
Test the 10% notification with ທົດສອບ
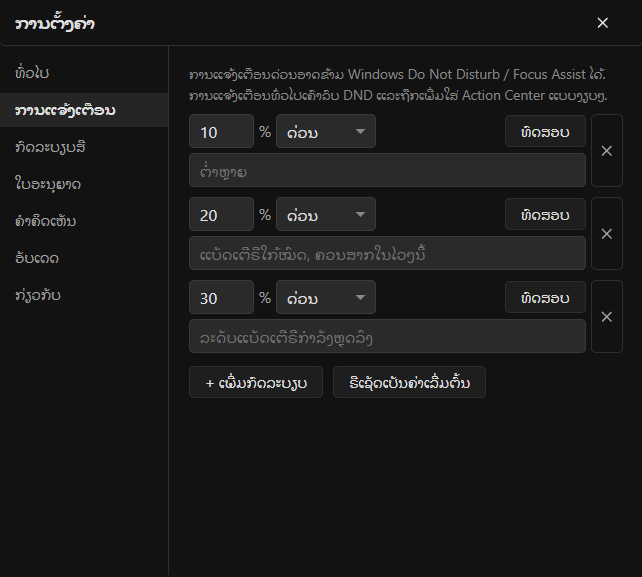tap(545, 131)
